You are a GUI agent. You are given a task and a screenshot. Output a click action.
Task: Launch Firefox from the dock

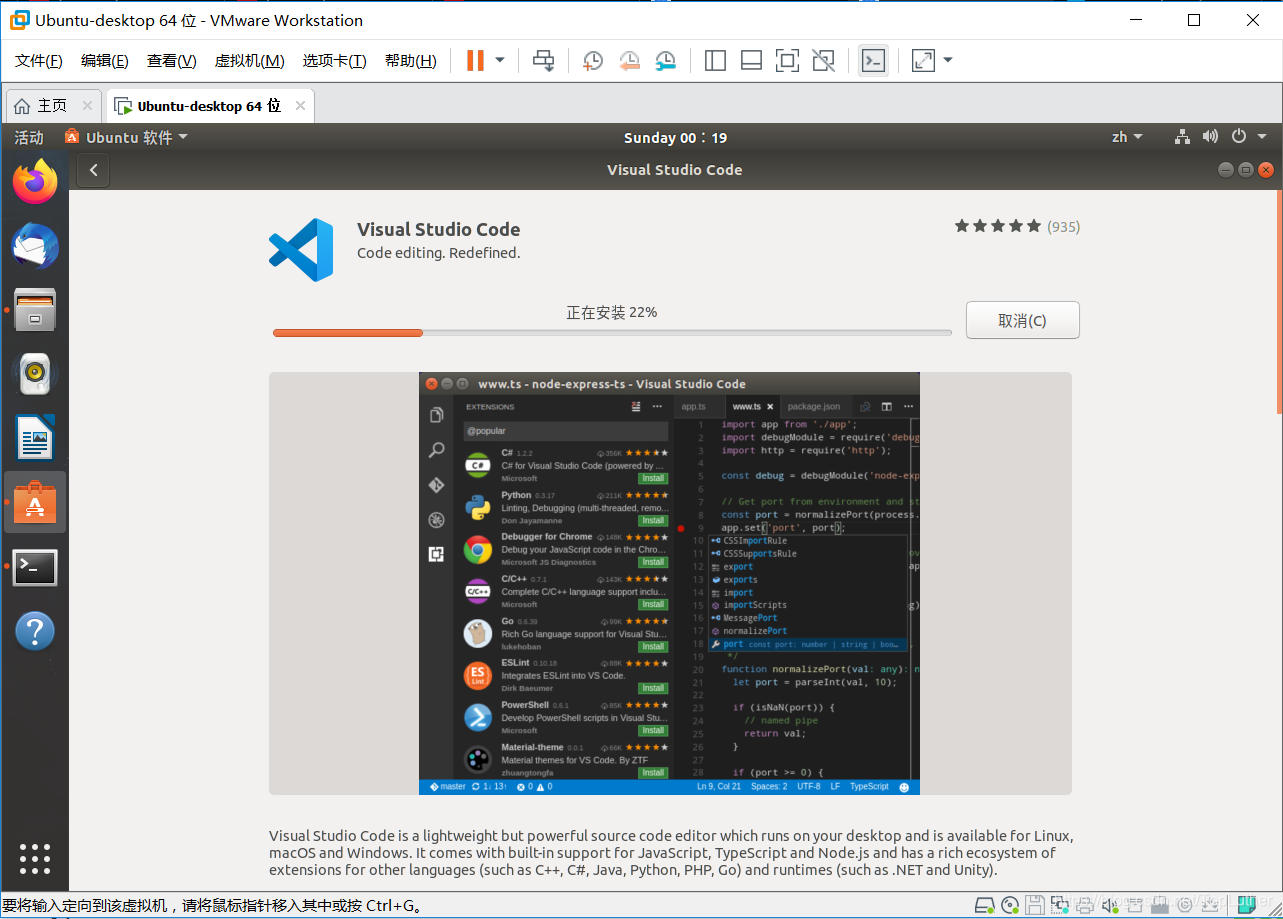pos(35,182)
